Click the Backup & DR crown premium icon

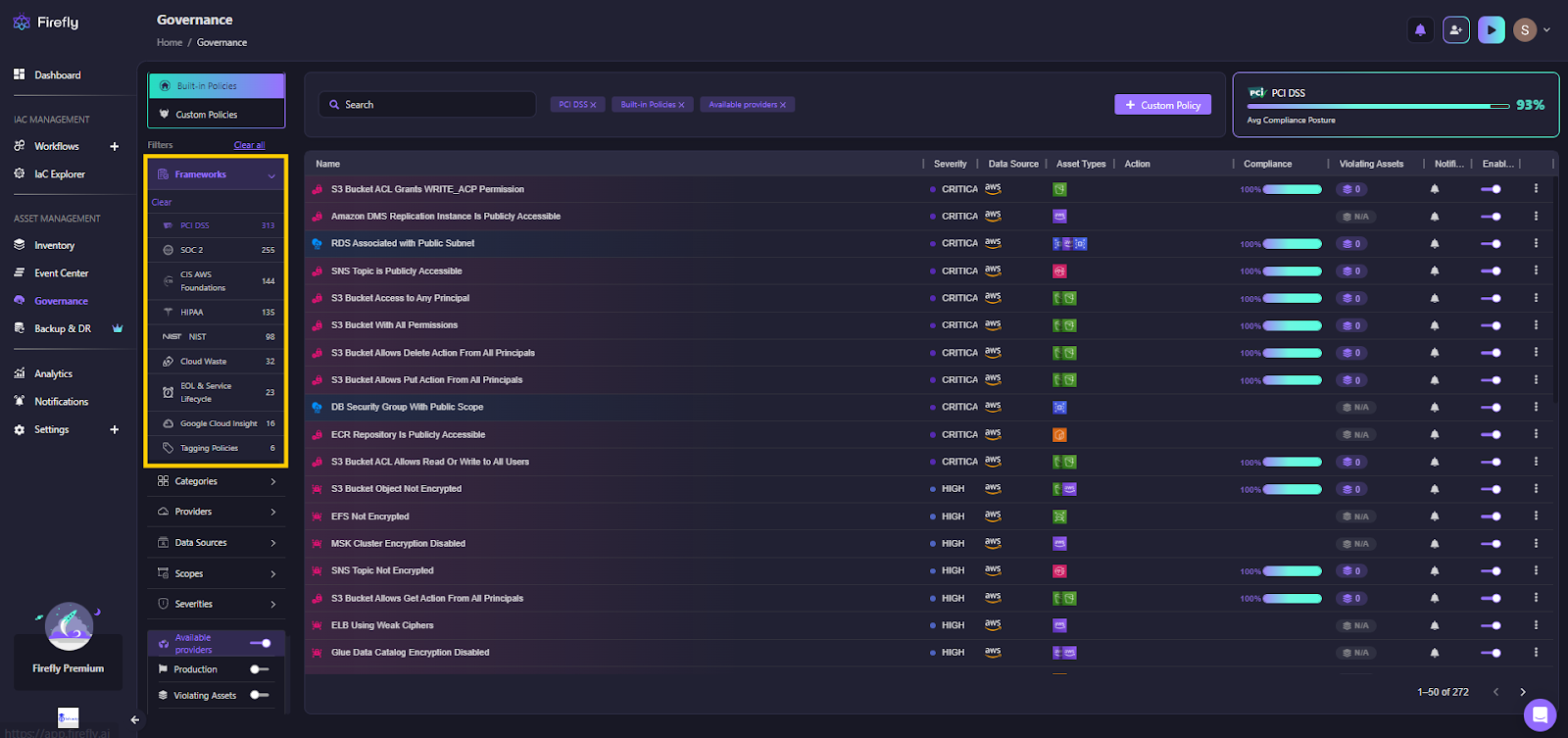118,328
